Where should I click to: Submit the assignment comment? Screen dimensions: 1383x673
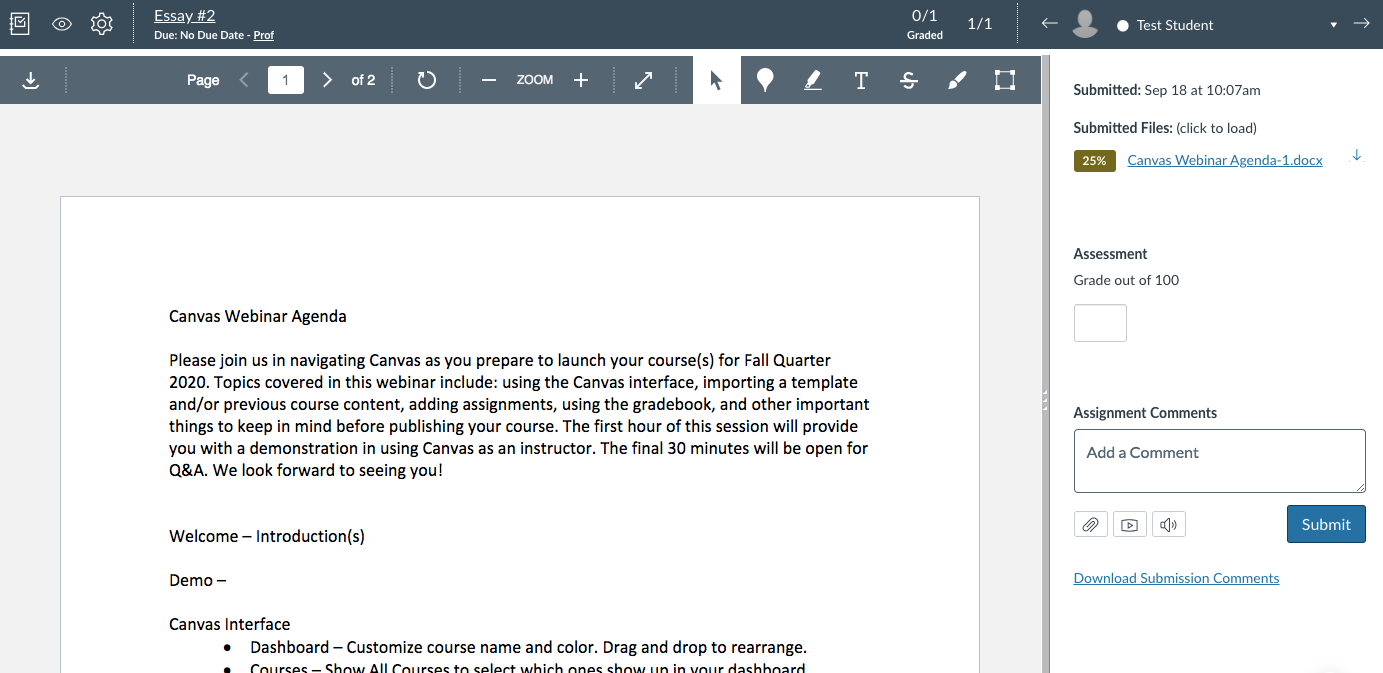(1326, 523)
